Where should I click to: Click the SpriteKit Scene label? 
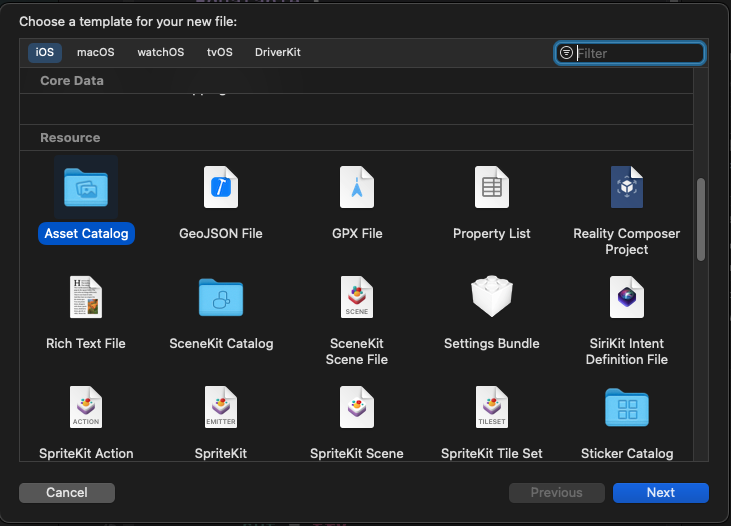[357, 453]
